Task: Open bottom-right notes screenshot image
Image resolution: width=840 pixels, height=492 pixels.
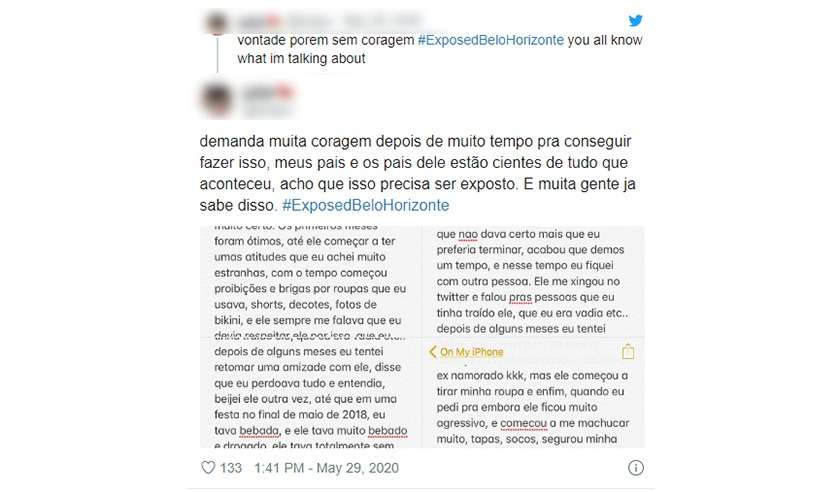Action: (x=534, y=393)
